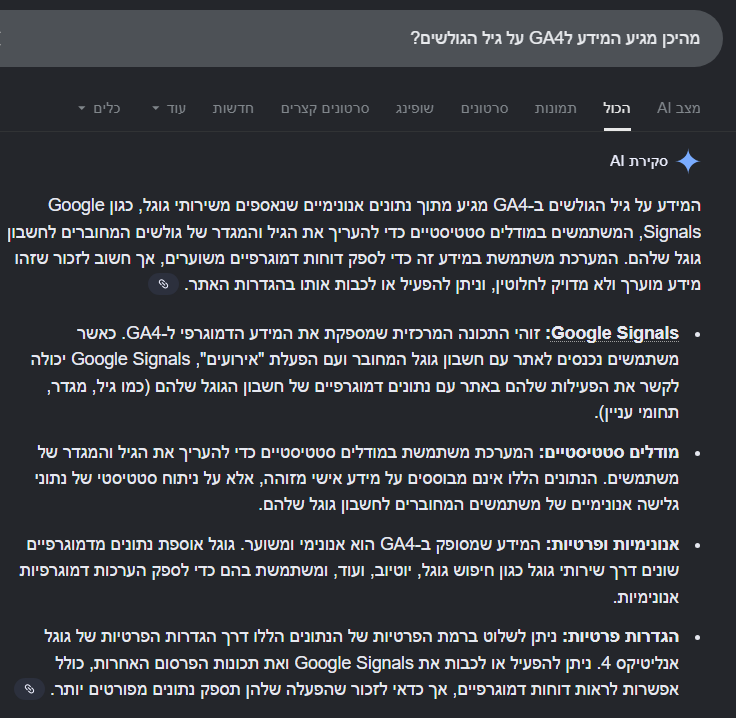Open the כלים (Tools) dropdown
This screenshot has height=718, width=736.
[x=99, y=108]
